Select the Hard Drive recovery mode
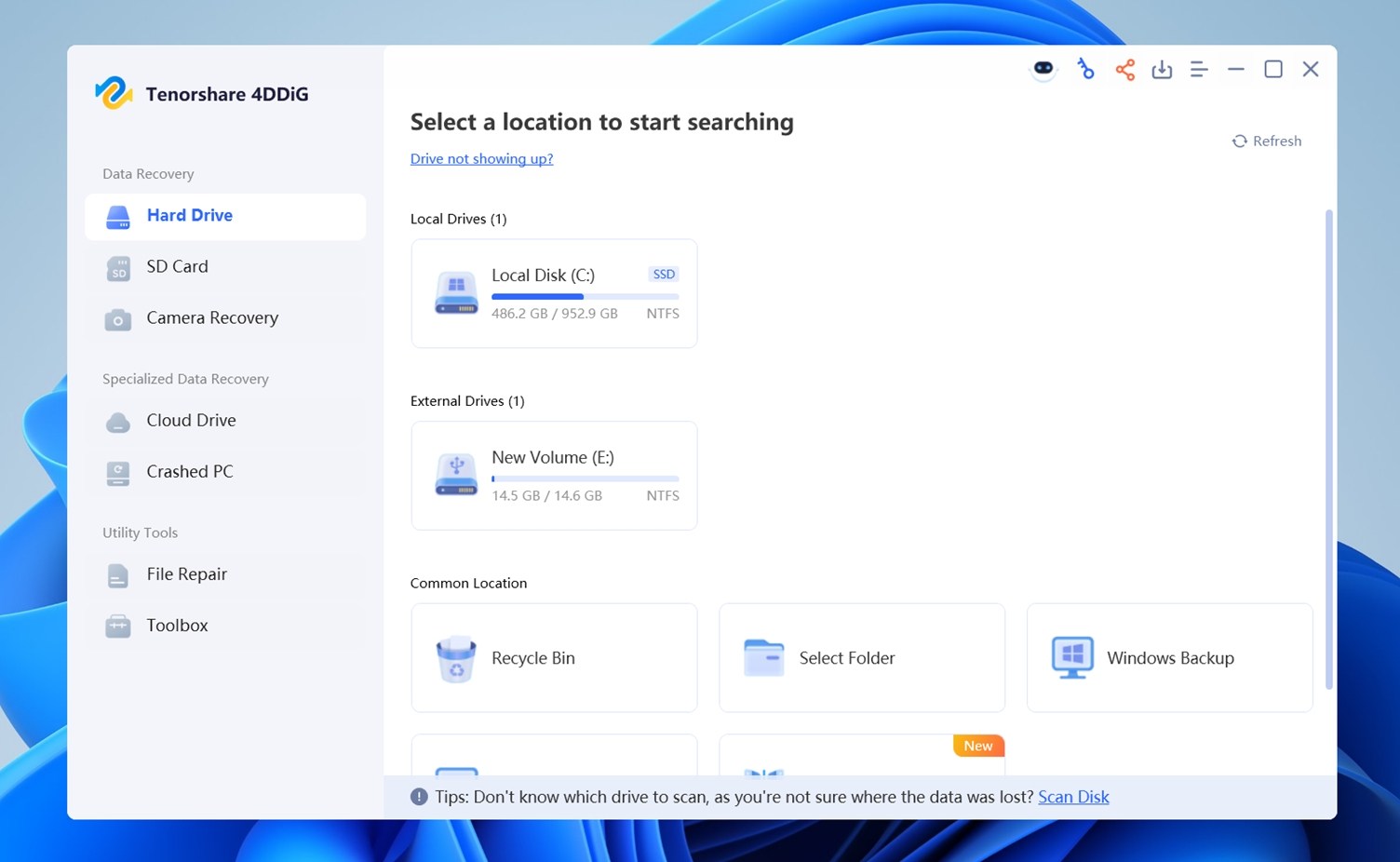Viewport: 1400px width, 862px height. pos(189,215)
